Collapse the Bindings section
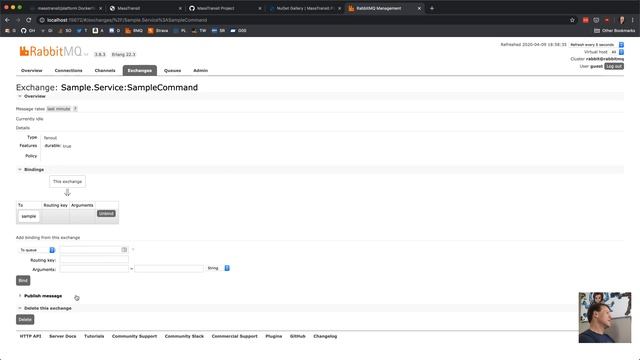Image resolution: width=640 pixels, height=360 pixels. point(33,169)
